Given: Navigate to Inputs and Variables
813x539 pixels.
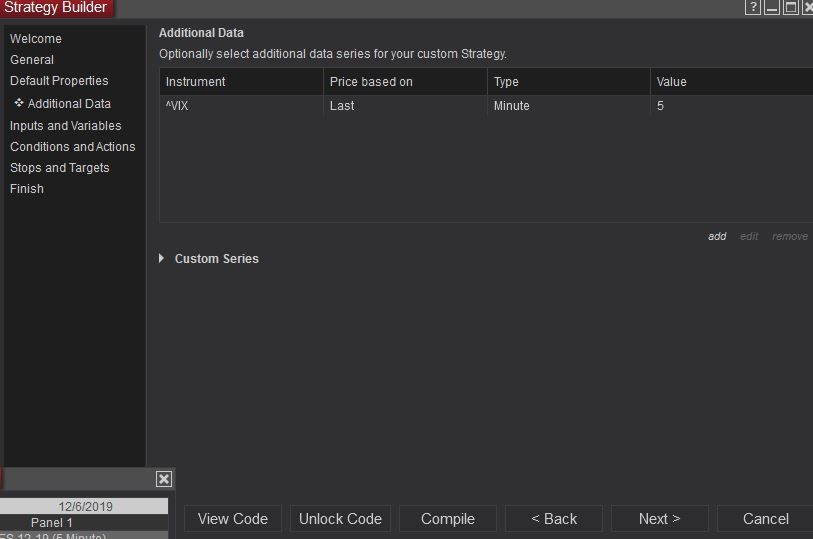Looking at the screenshot, I should [x=65, y=126].
